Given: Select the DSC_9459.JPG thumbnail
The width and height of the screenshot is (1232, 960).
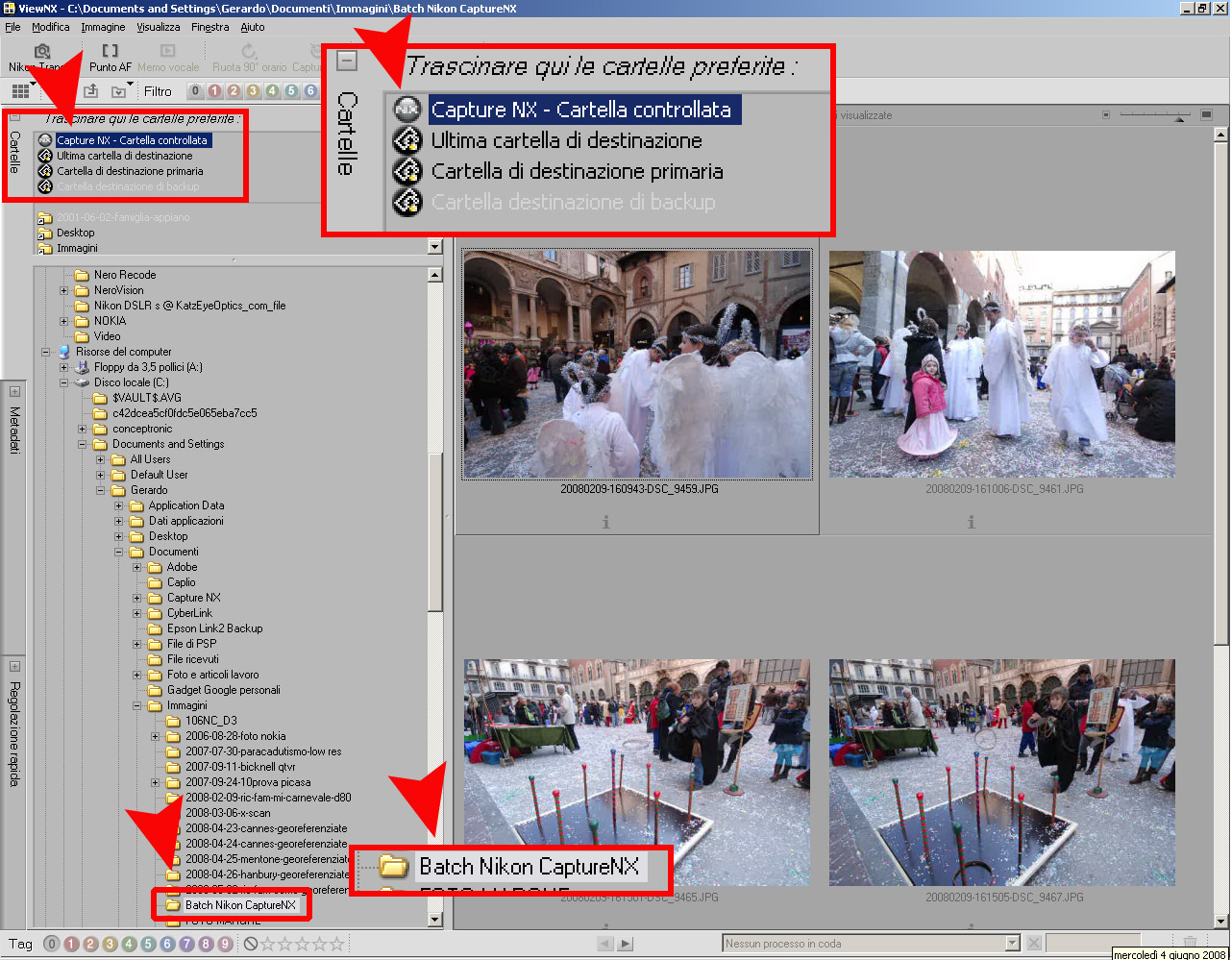Looking at the screenshot, I should [637, 364].
